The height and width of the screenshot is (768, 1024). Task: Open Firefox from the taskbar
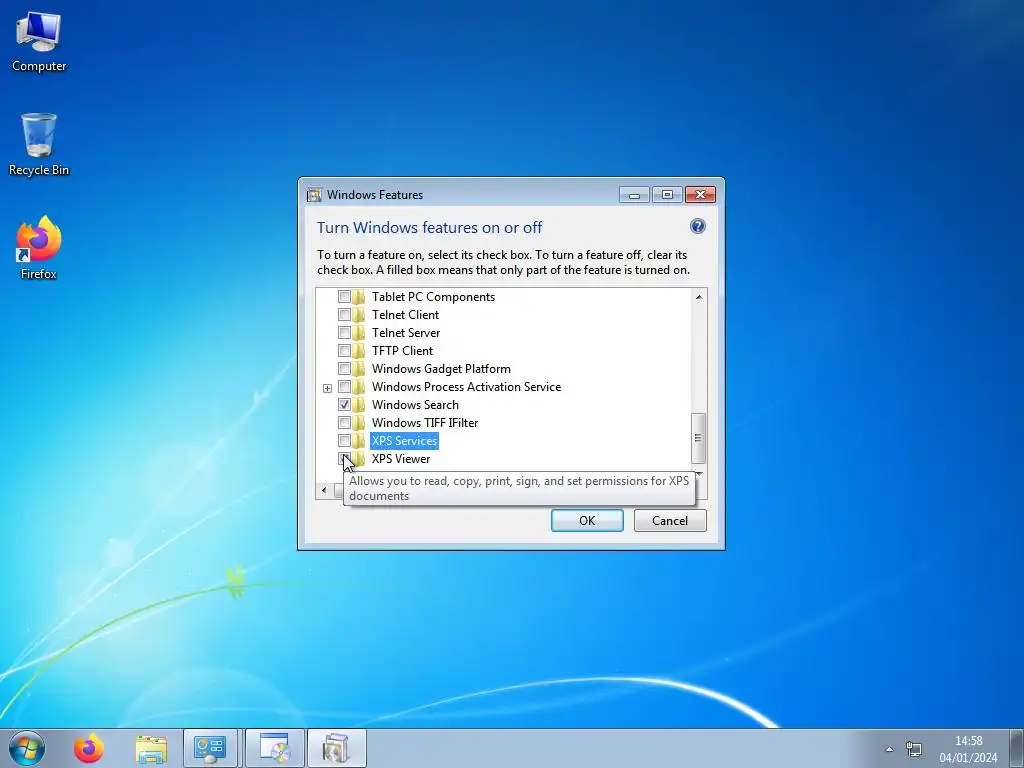click(x=89, y=748)
